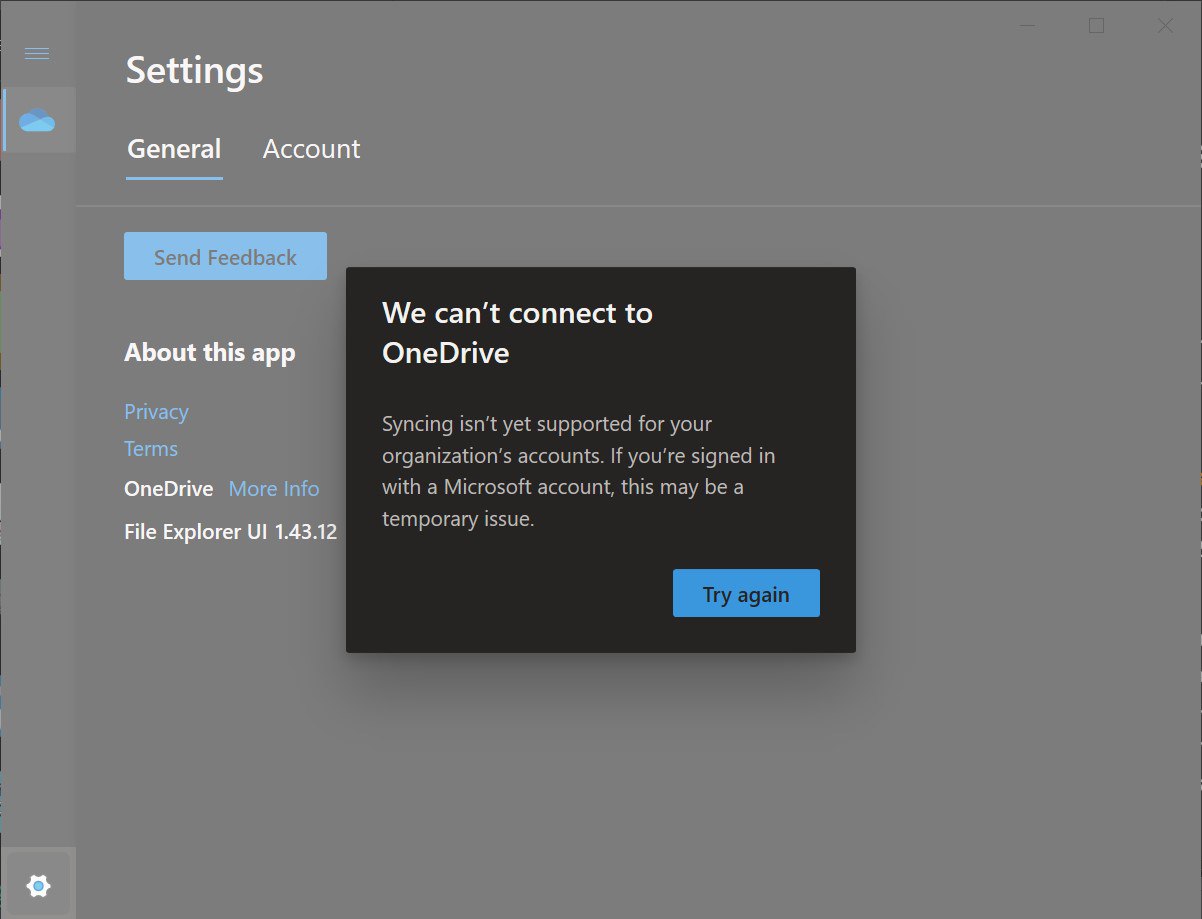This screenshot has height=919, width=1202.
Task: Close the Settings window
Action: [1165, 26]
